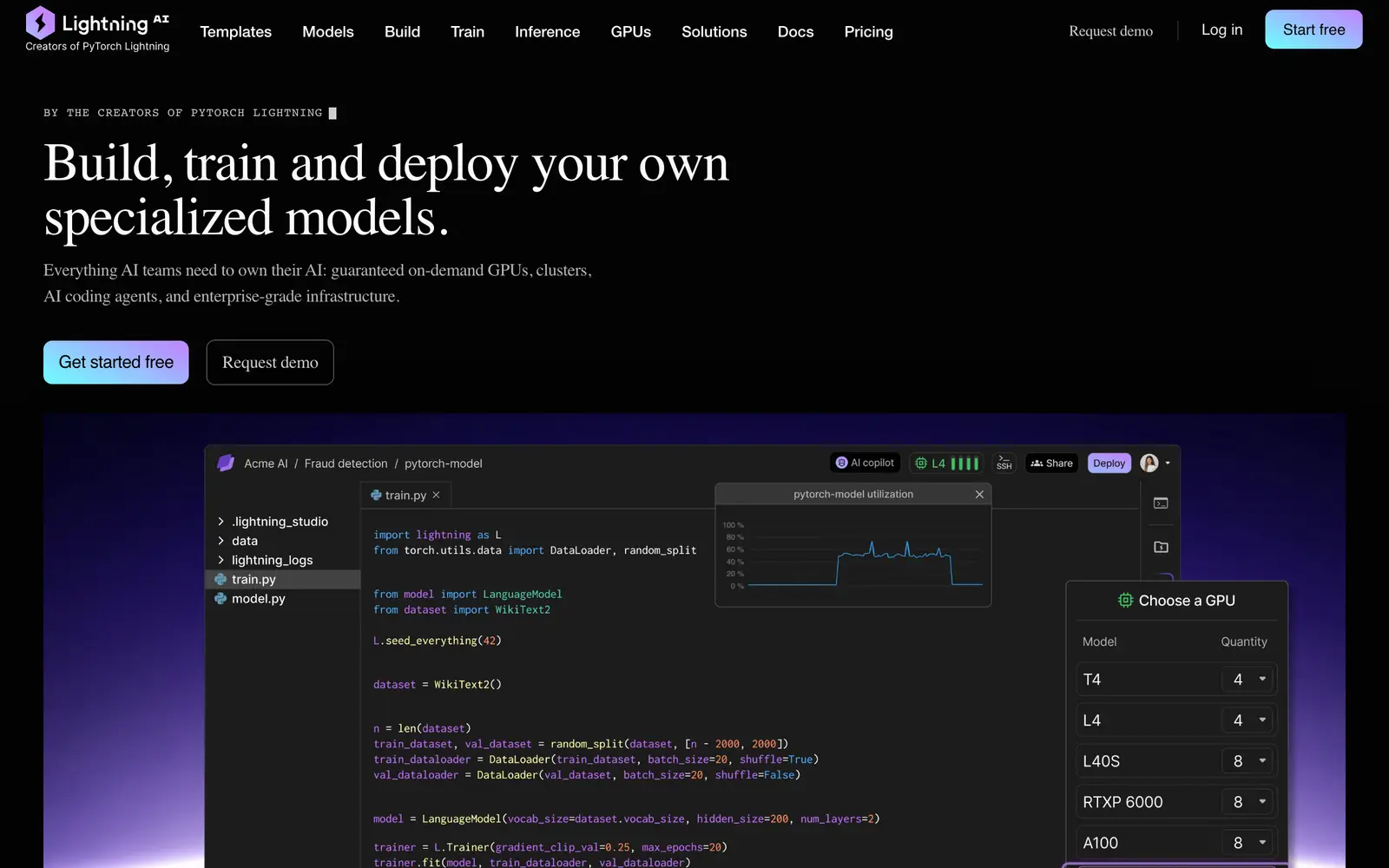The height and width of the screenshot is (868, 1389).
Task: Expand the lightning_logs folder
Action: [x=221, y=560]
